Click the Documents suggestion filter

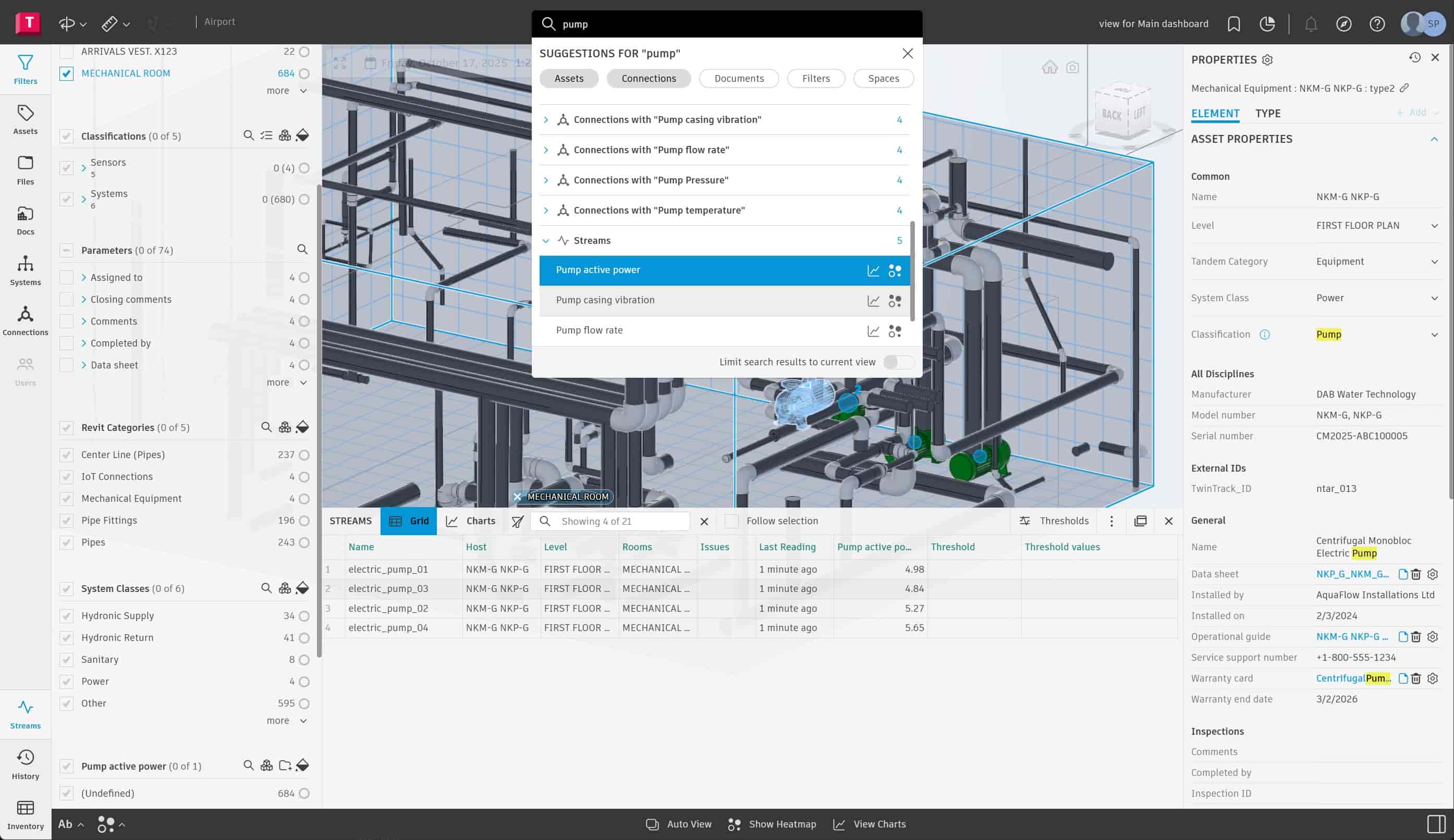739,78
